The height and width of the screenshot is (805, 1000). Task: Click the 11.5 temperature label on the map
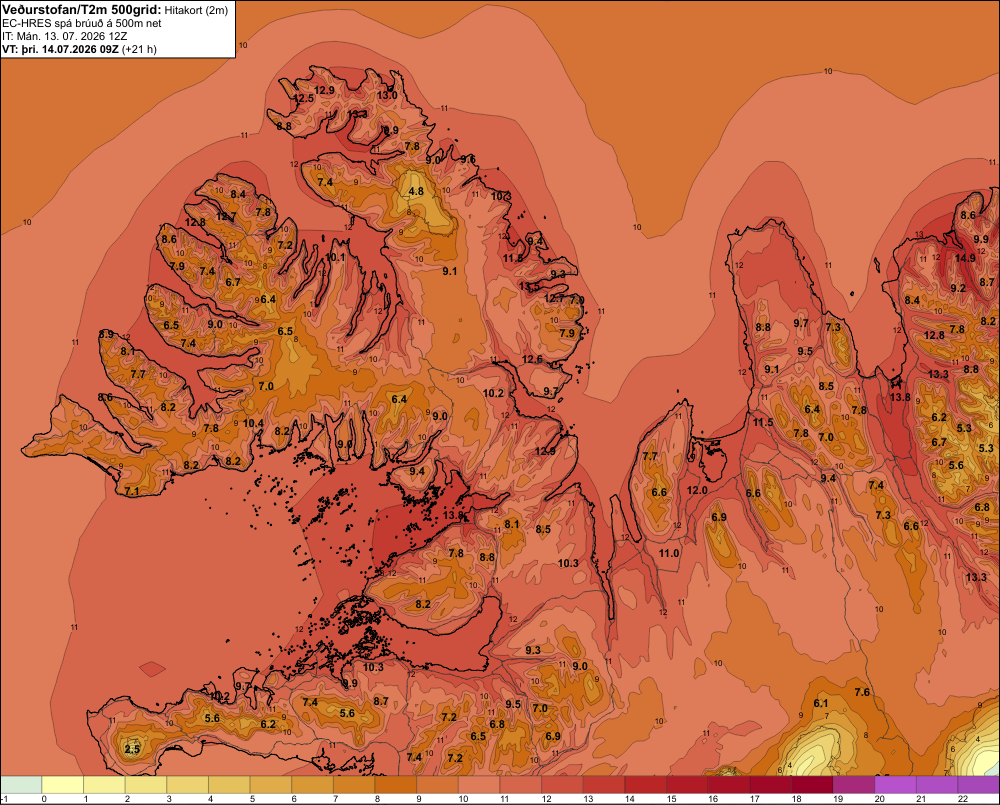point(763,422)
